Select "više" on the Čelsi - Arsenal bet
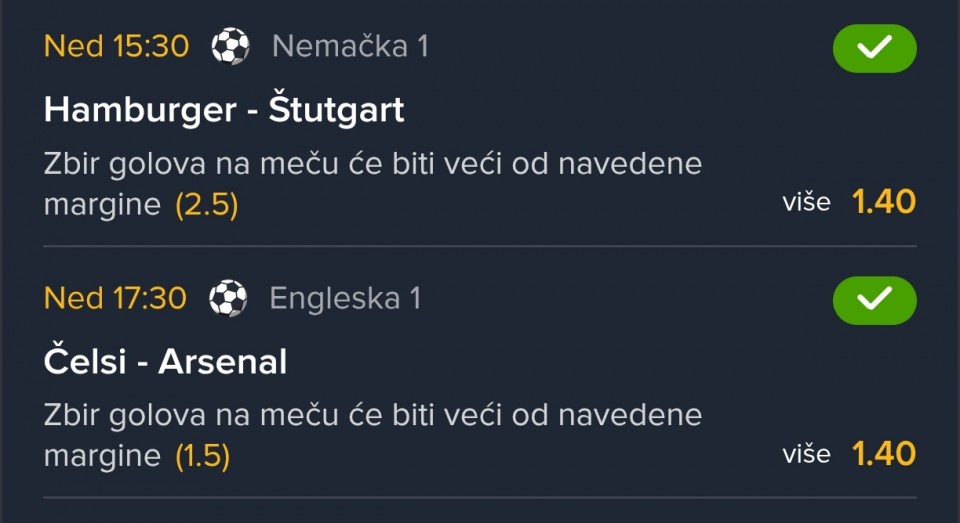Screen dimensions: 960x523 806,454
